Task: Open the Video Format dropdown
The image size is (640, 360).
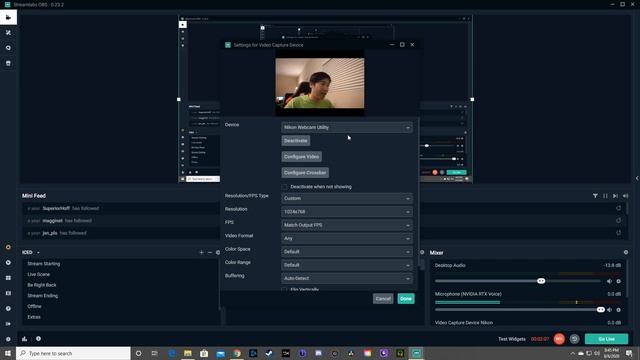Action: pos(347,238)
